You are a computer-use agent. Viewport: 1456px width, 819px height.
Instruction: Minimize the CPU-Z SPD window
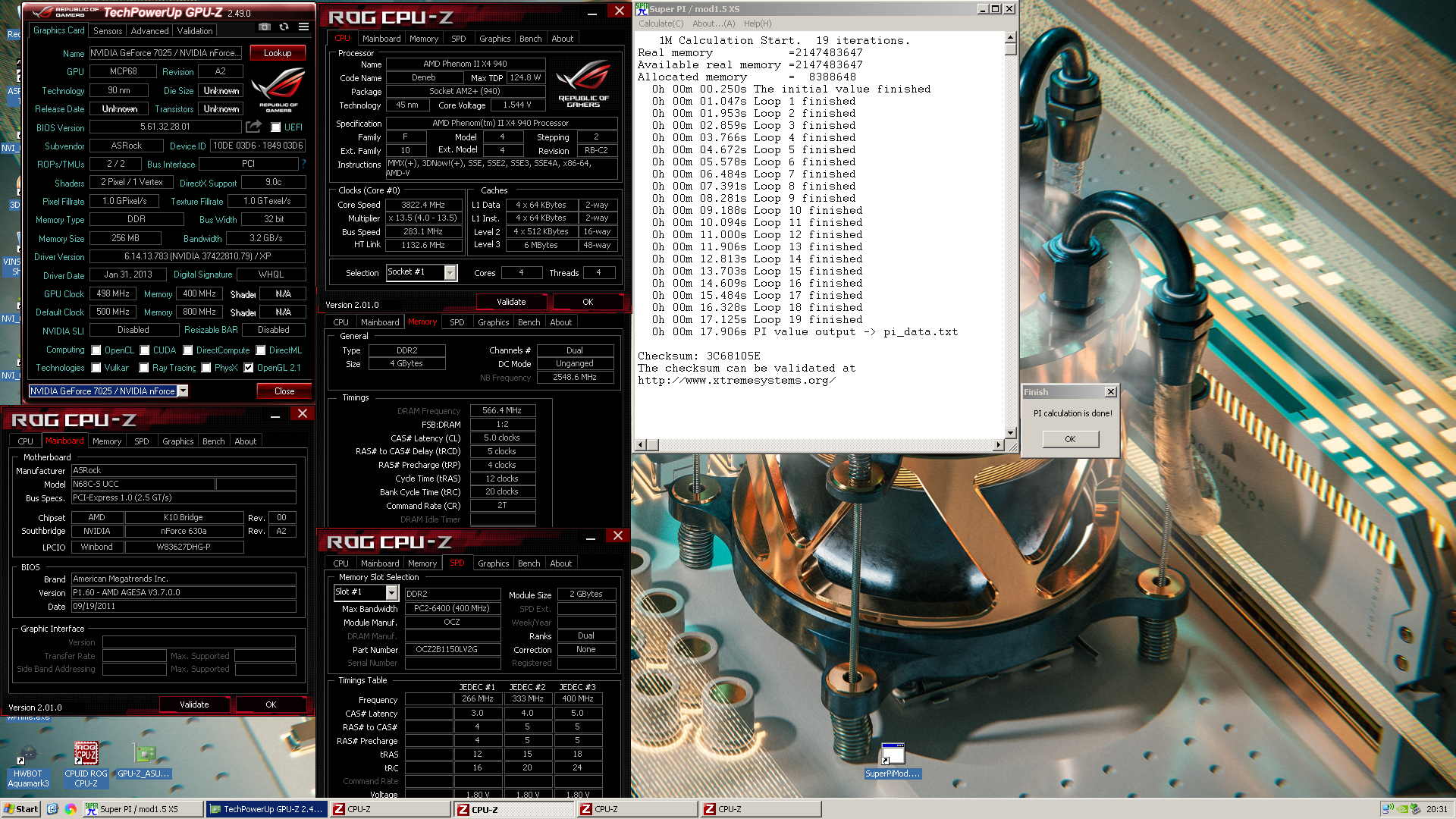tap(591, 538)
